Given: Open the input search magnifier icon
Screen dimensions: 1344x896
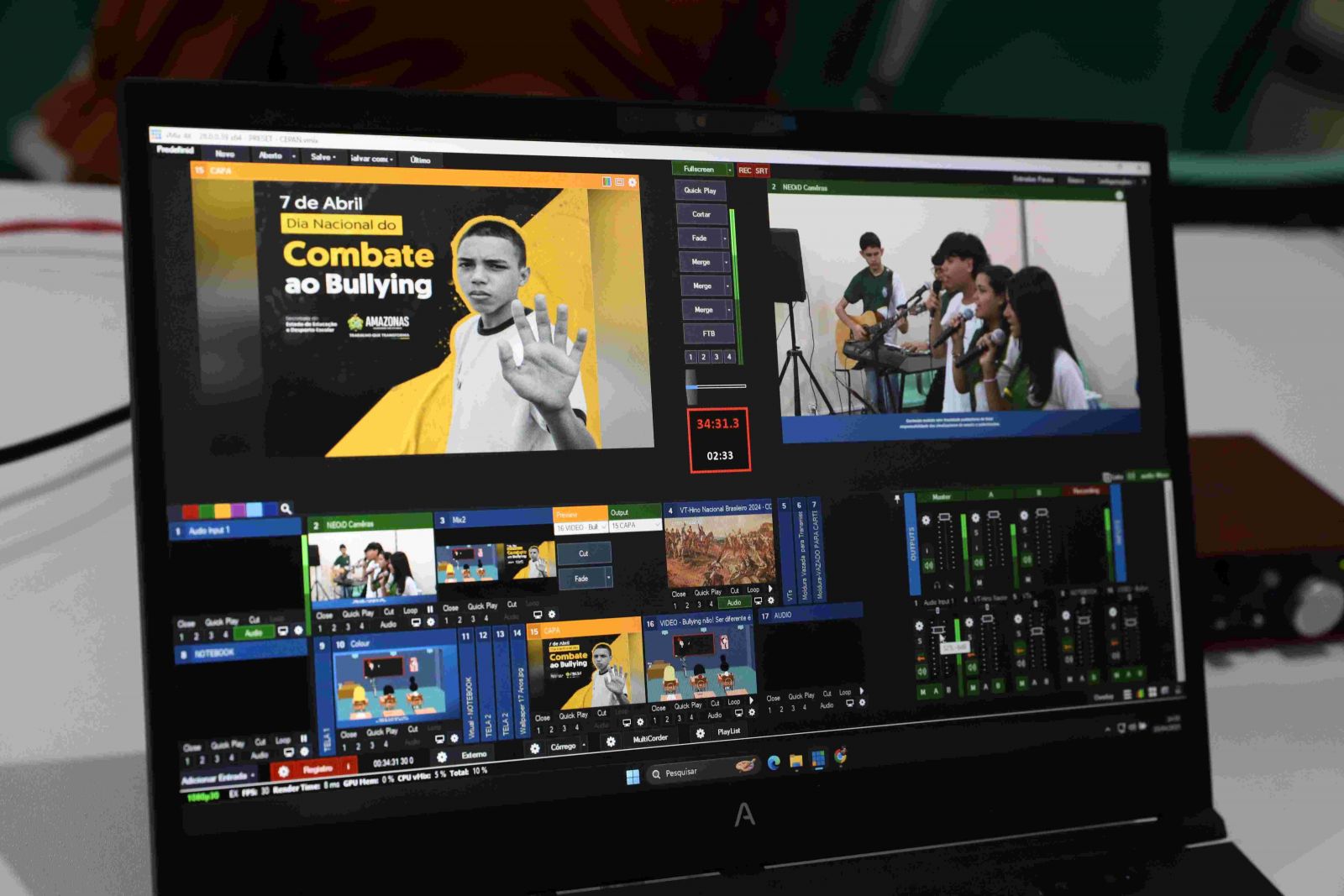Looking at the screenshot, I should [286, 509].
